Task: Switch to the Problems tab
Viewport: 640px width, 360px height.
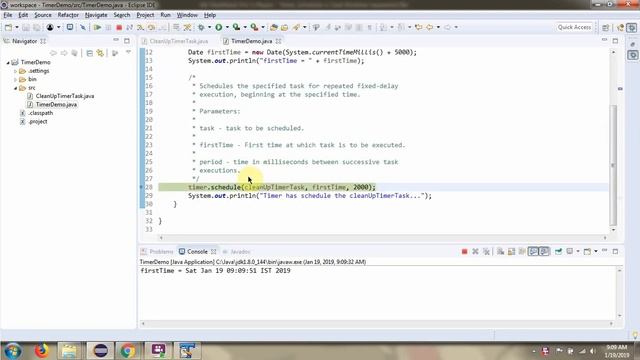Action: click(x=157, y=251)
